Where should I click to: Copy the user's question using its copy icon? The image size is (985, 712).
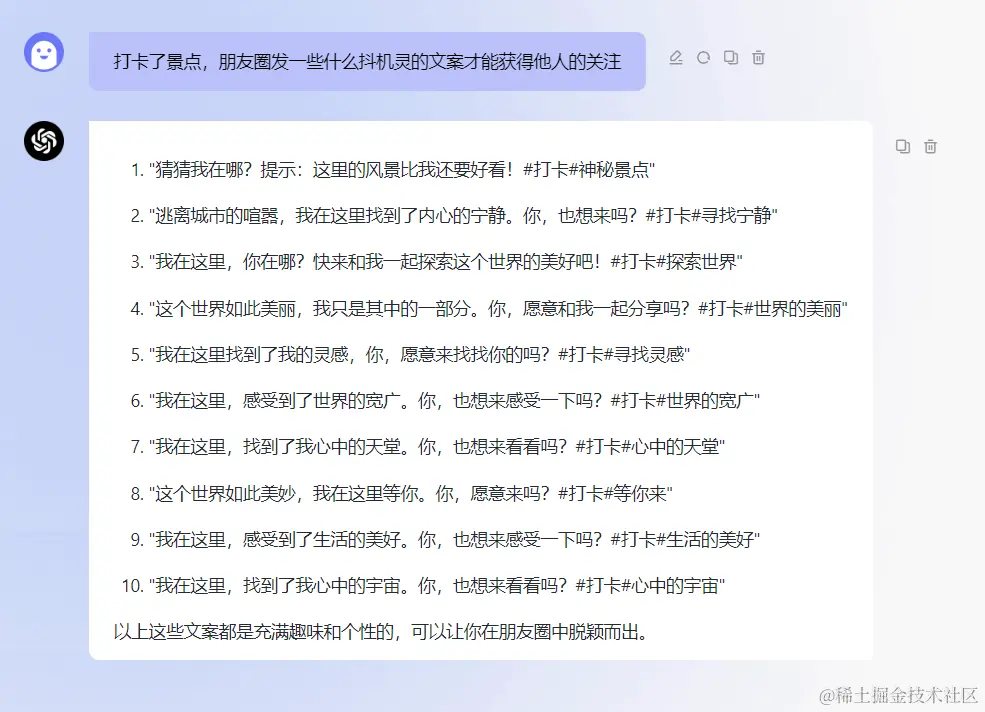(x=730, y=58)
